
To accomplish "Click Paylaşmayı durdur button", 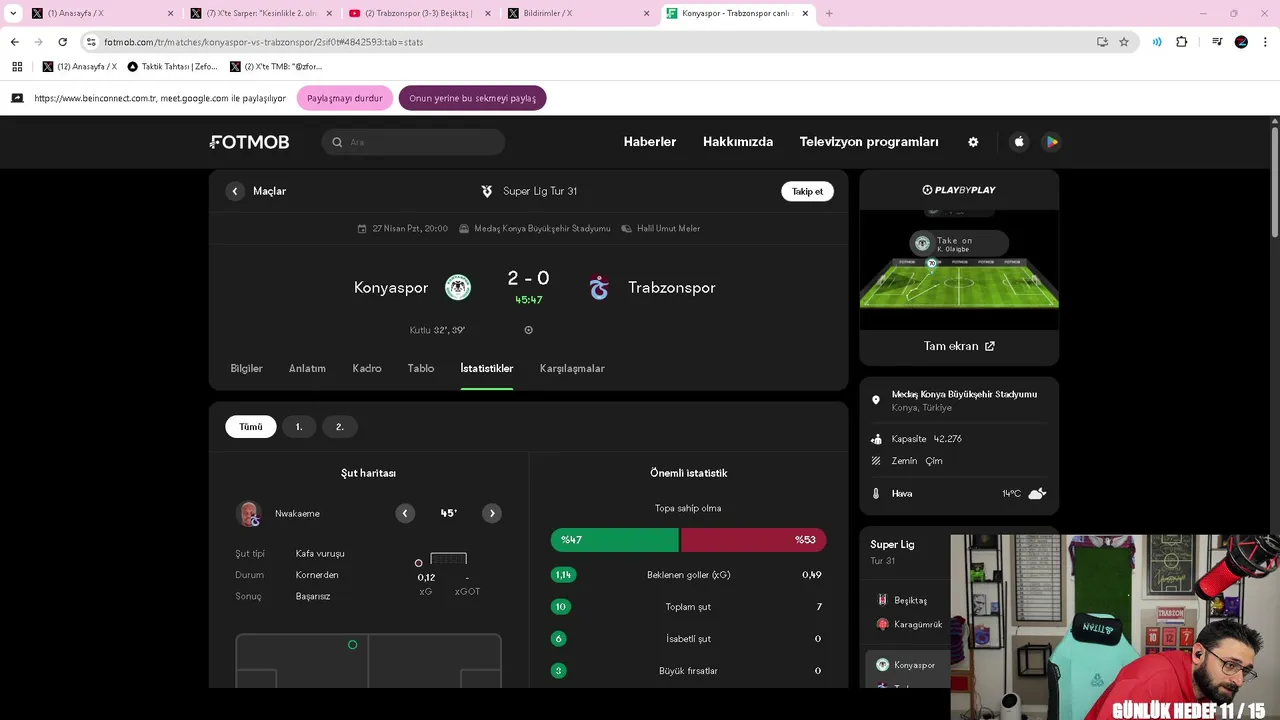I will pos(345,98).
